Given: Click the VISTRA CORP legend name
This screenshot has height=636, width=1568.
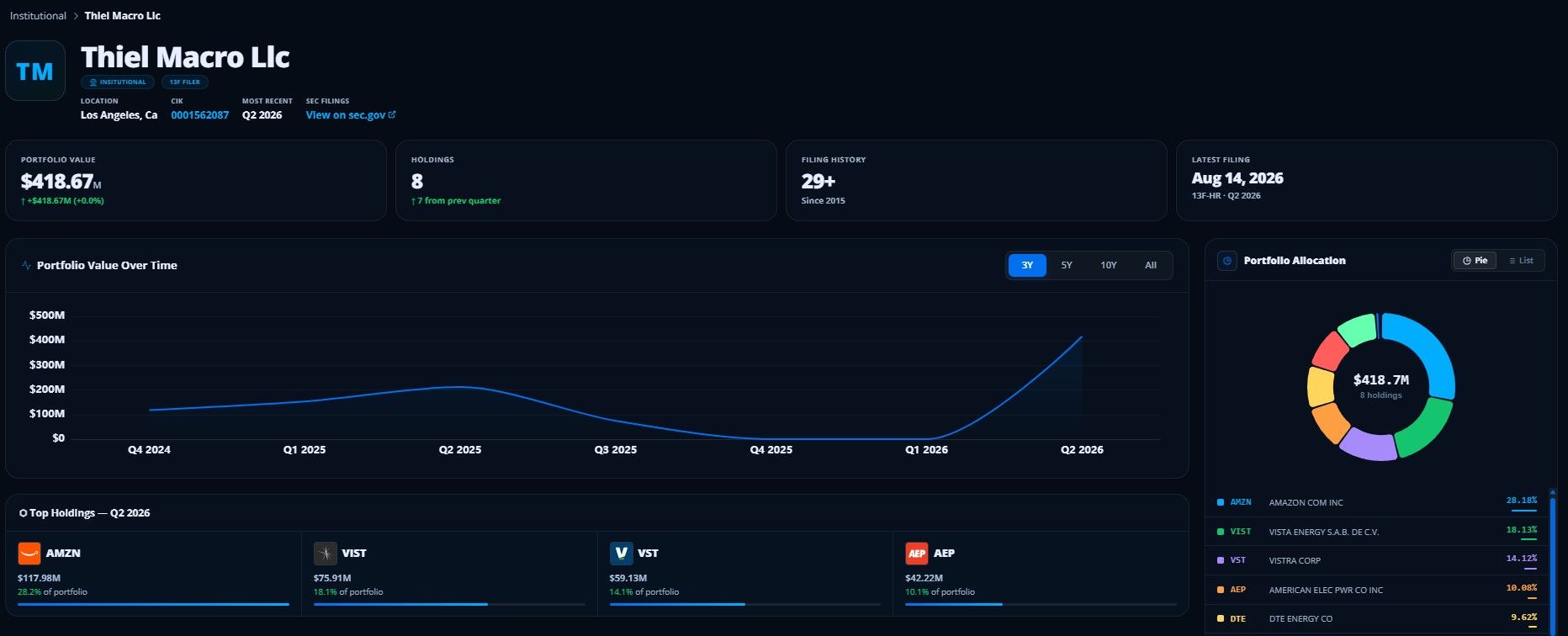Looking at the screenshot, I should (x=1295, y=560).
